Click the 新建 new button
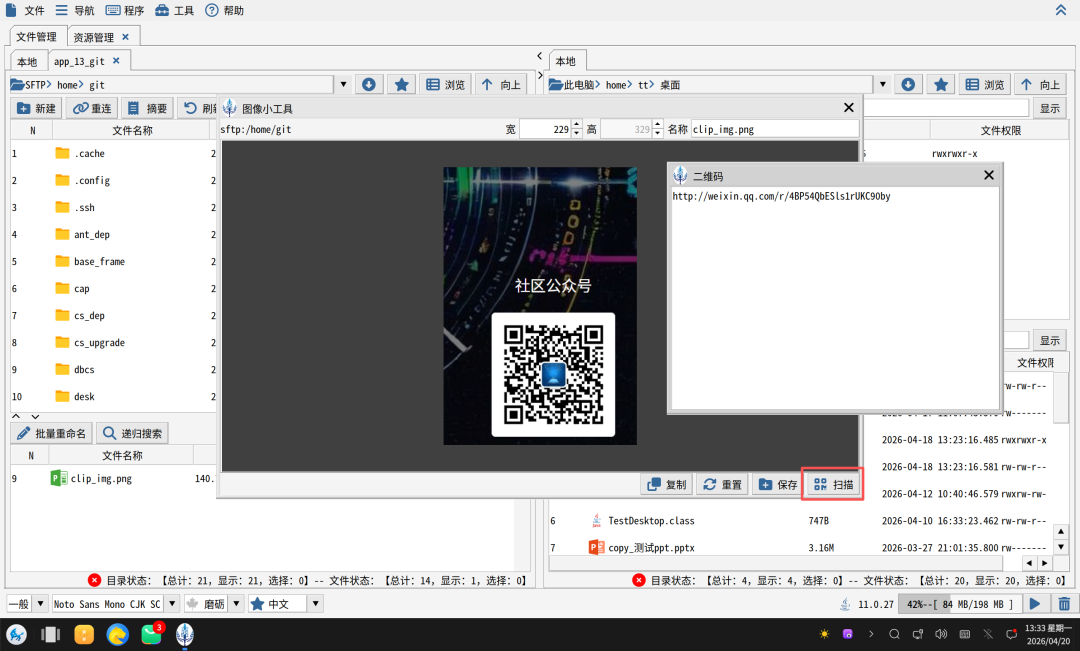Screen dimensions: 1080x651 click(x=37, y=108)
